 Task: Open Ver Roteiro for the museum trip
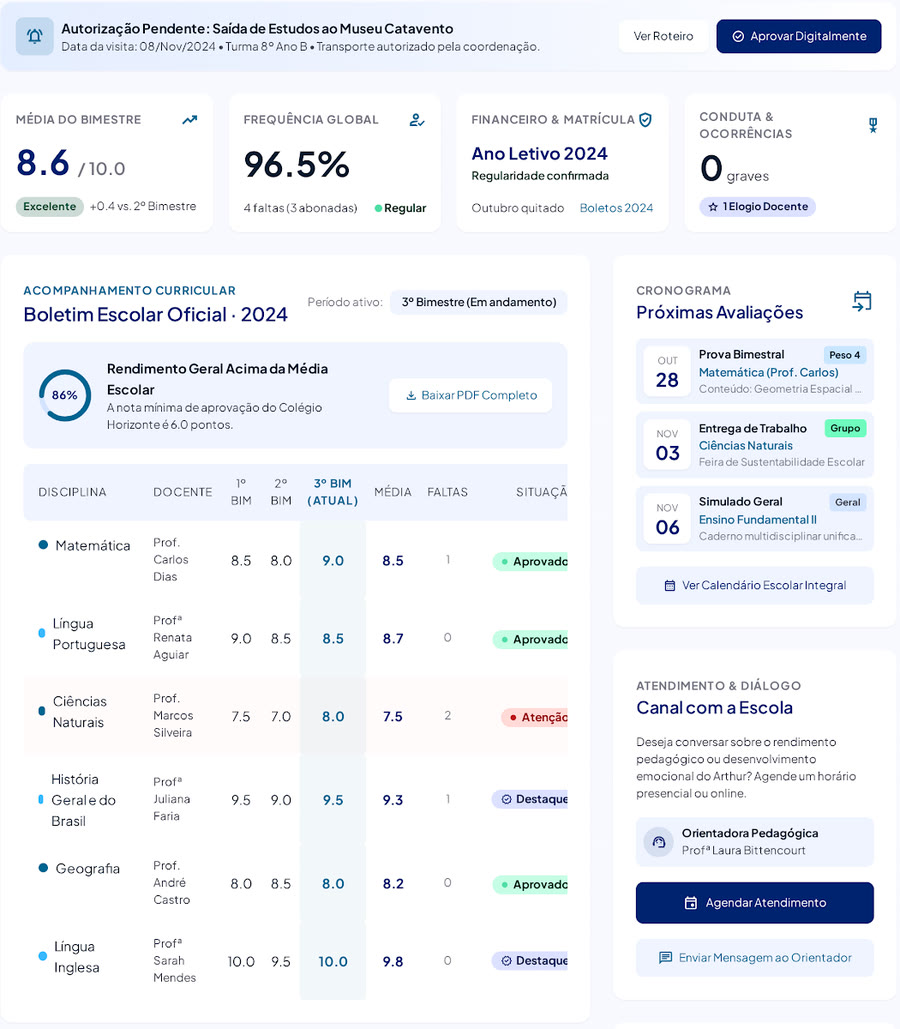pos(663,36)
